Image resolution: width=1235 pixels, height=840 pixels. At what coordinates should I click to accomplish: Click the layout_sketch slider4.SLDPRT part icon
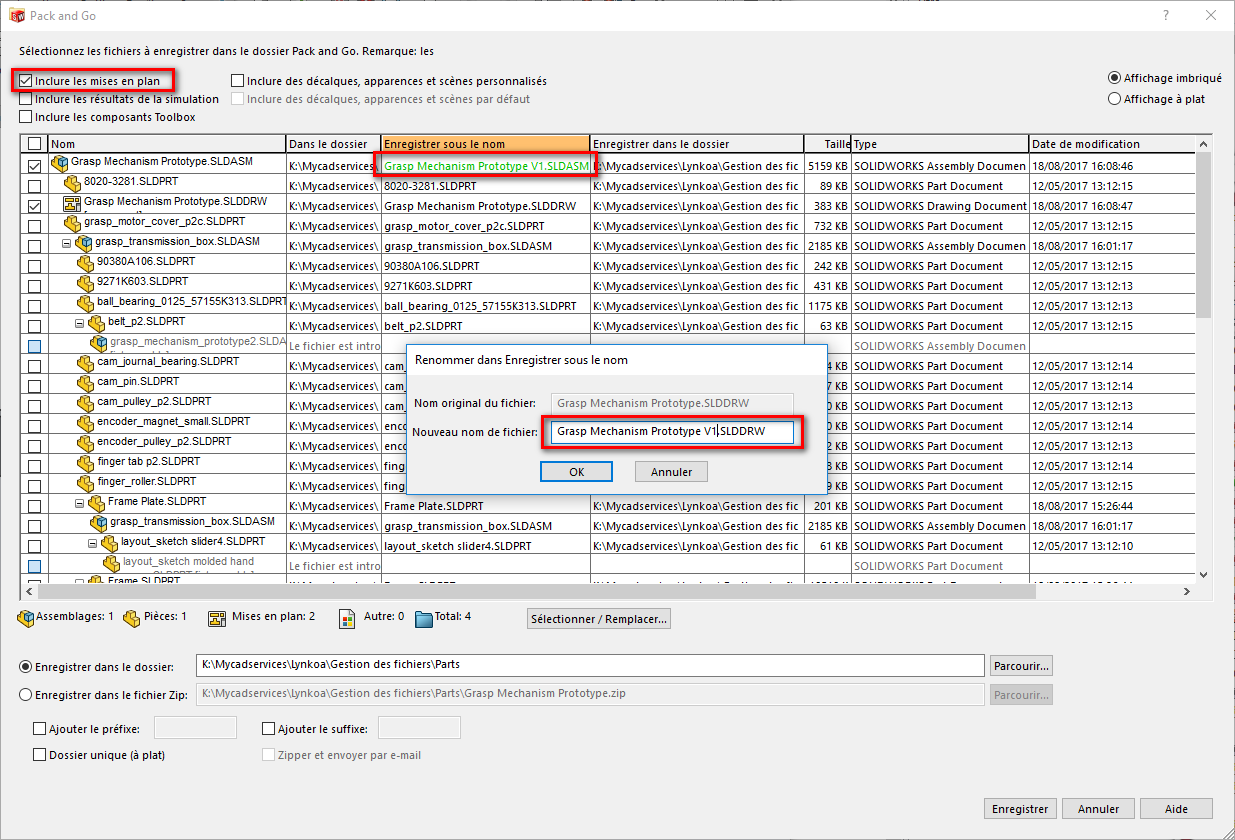[x=110, y=543]
